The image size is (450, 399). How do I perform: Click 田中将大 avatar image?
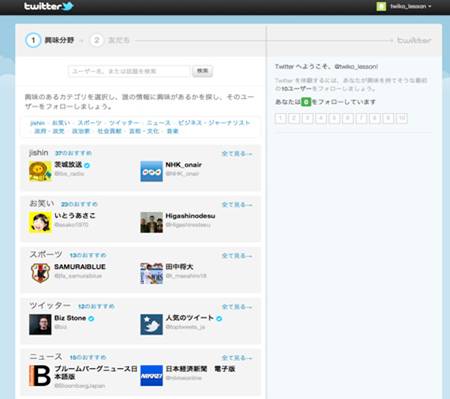point(151,273)
